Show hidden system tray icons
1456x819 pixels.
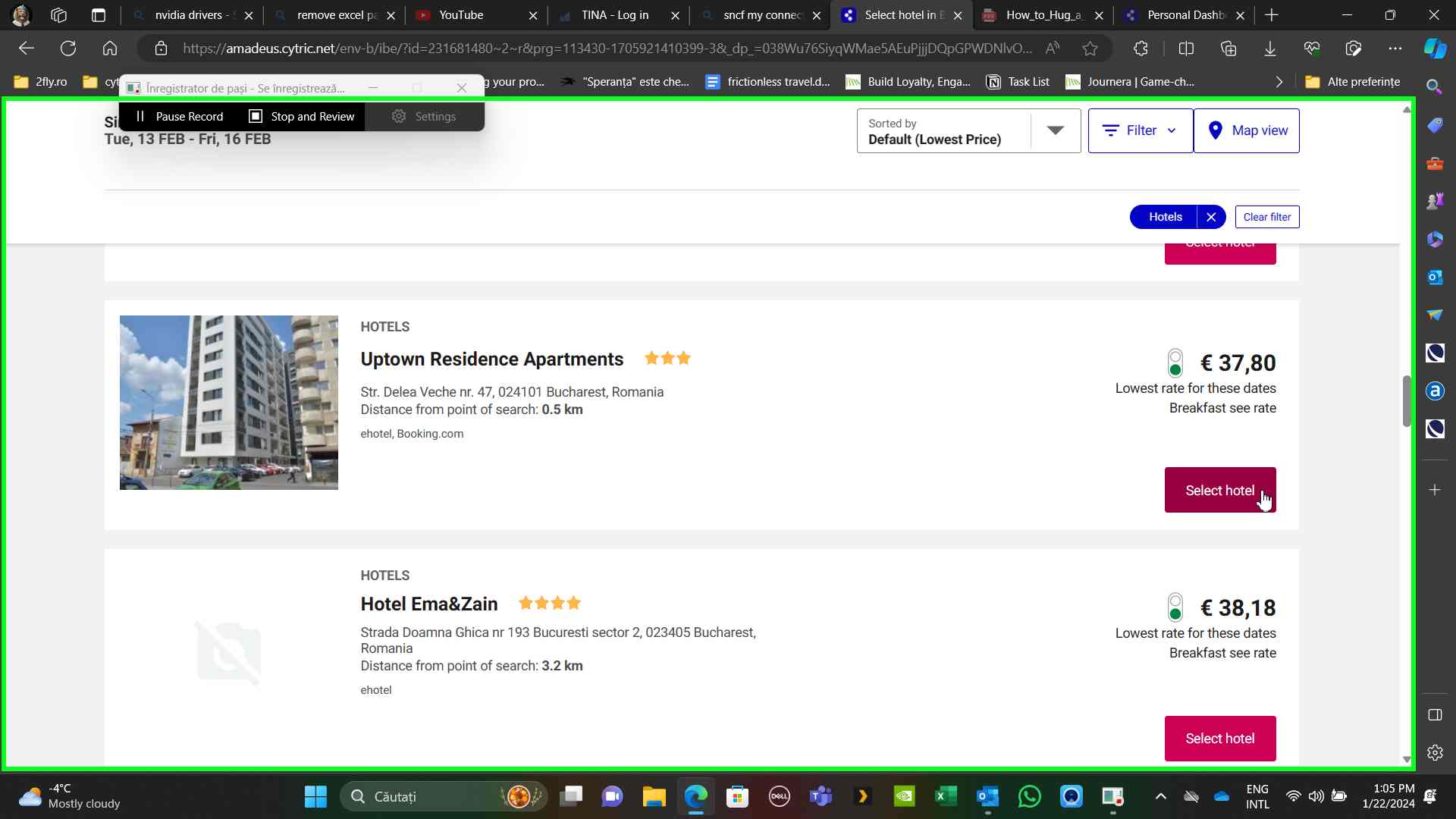(1160, 796)
